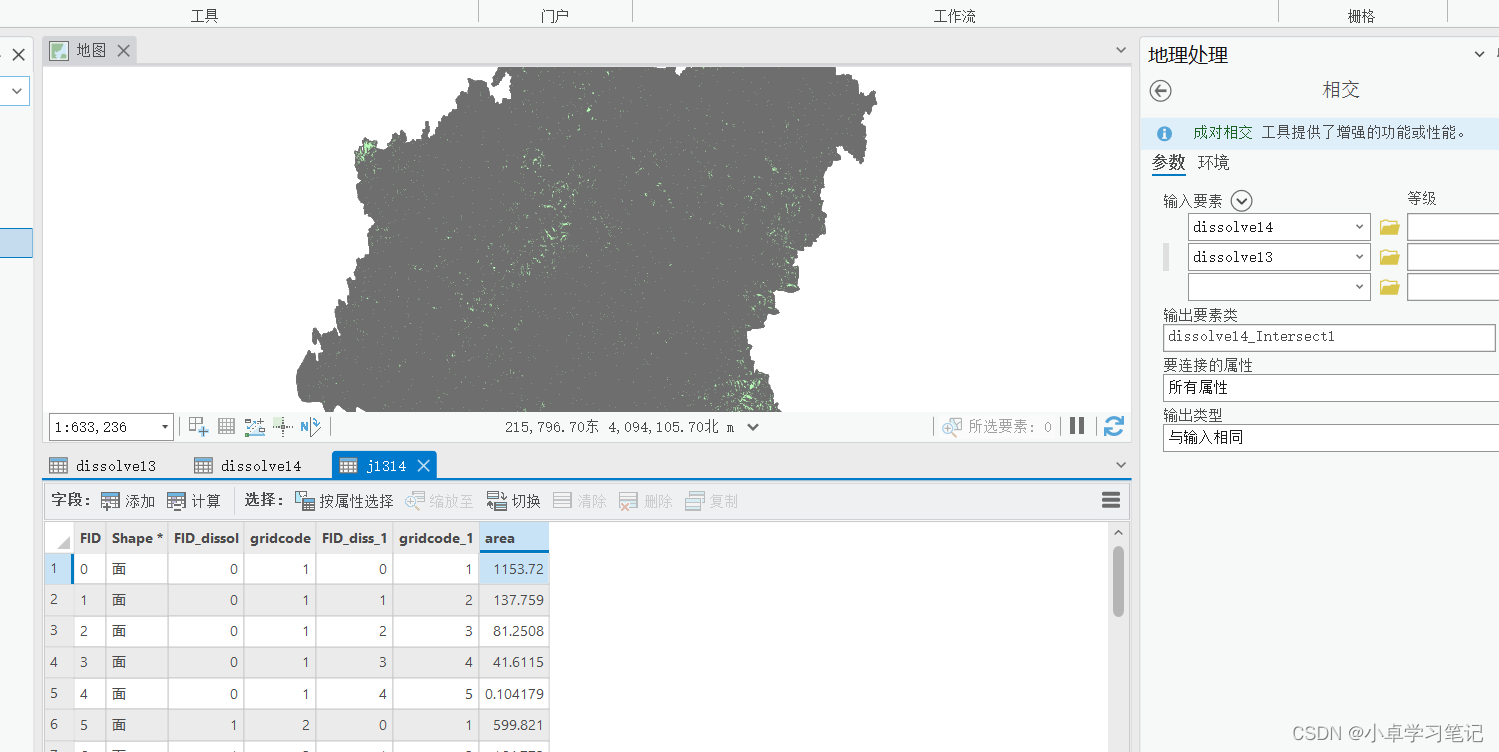Open the table view tabs overflow chevron
Image resolution: width=1499 pixels, height=752 pixels.
pos(1120,465)
